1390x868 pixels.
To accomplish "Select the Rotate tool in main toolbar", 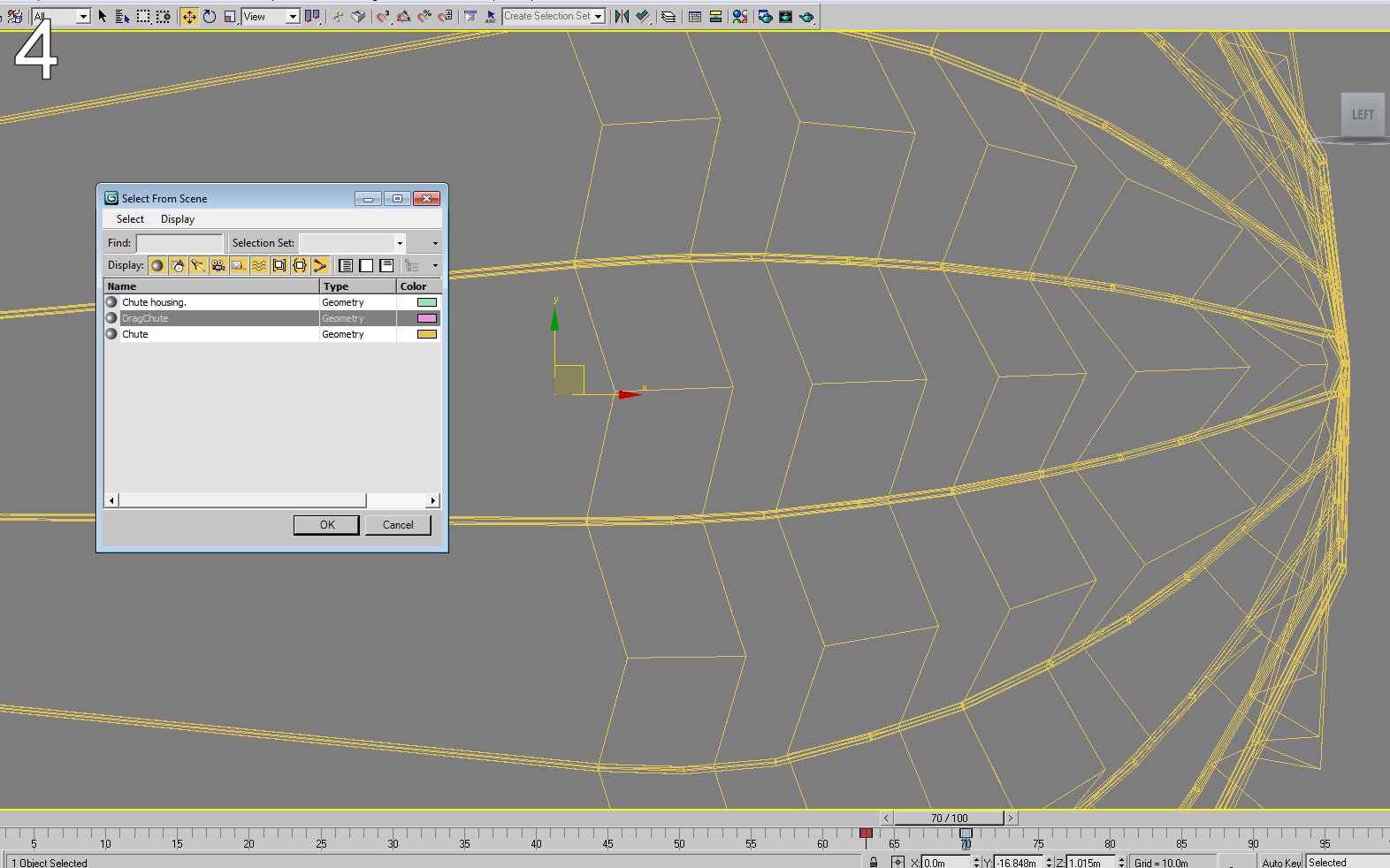I will (210, 16).
